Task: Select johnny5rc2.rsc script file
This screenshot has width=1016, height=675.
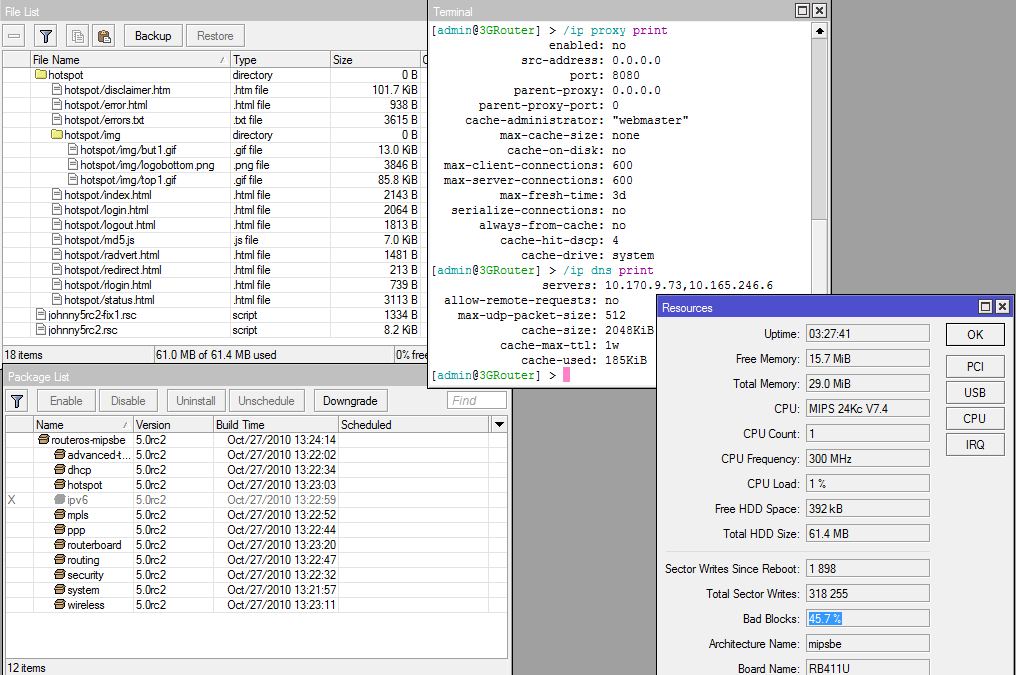Action: point(83,330)
